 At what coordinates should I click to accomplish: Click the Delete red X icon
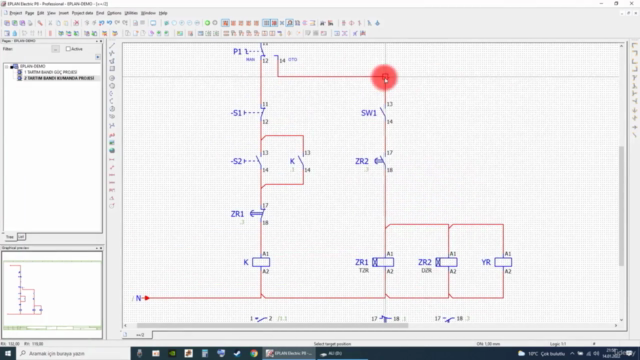point(76,23)
